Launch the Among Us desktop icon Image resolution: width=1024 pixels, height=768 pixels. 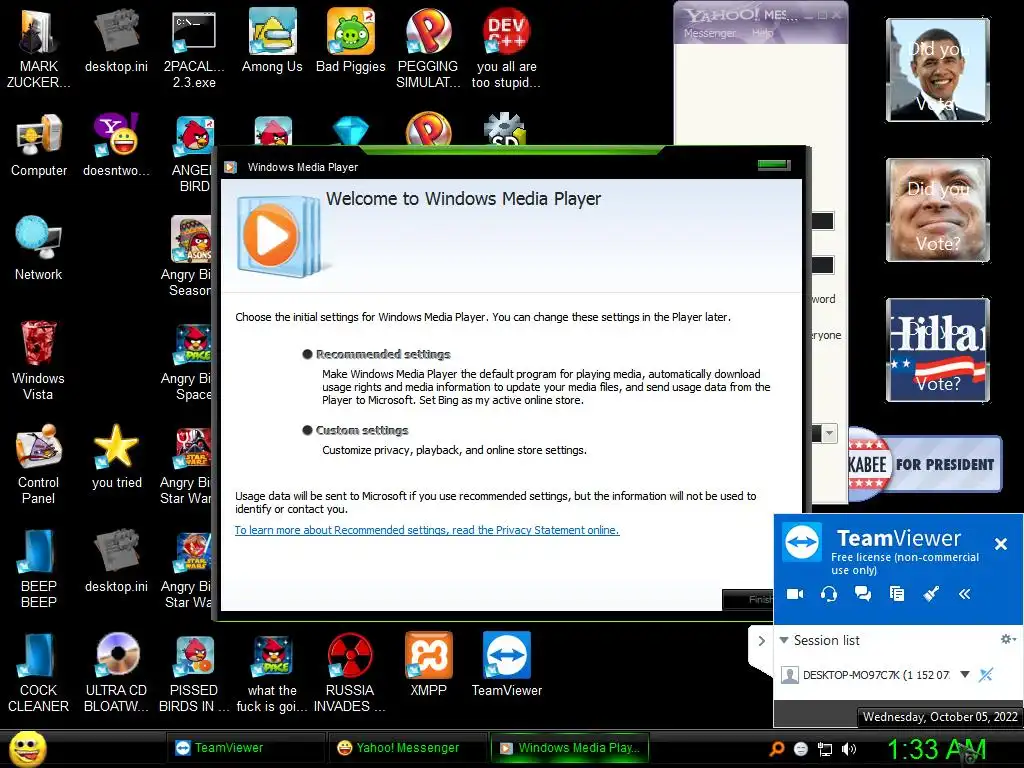click(x=272, y=40)
